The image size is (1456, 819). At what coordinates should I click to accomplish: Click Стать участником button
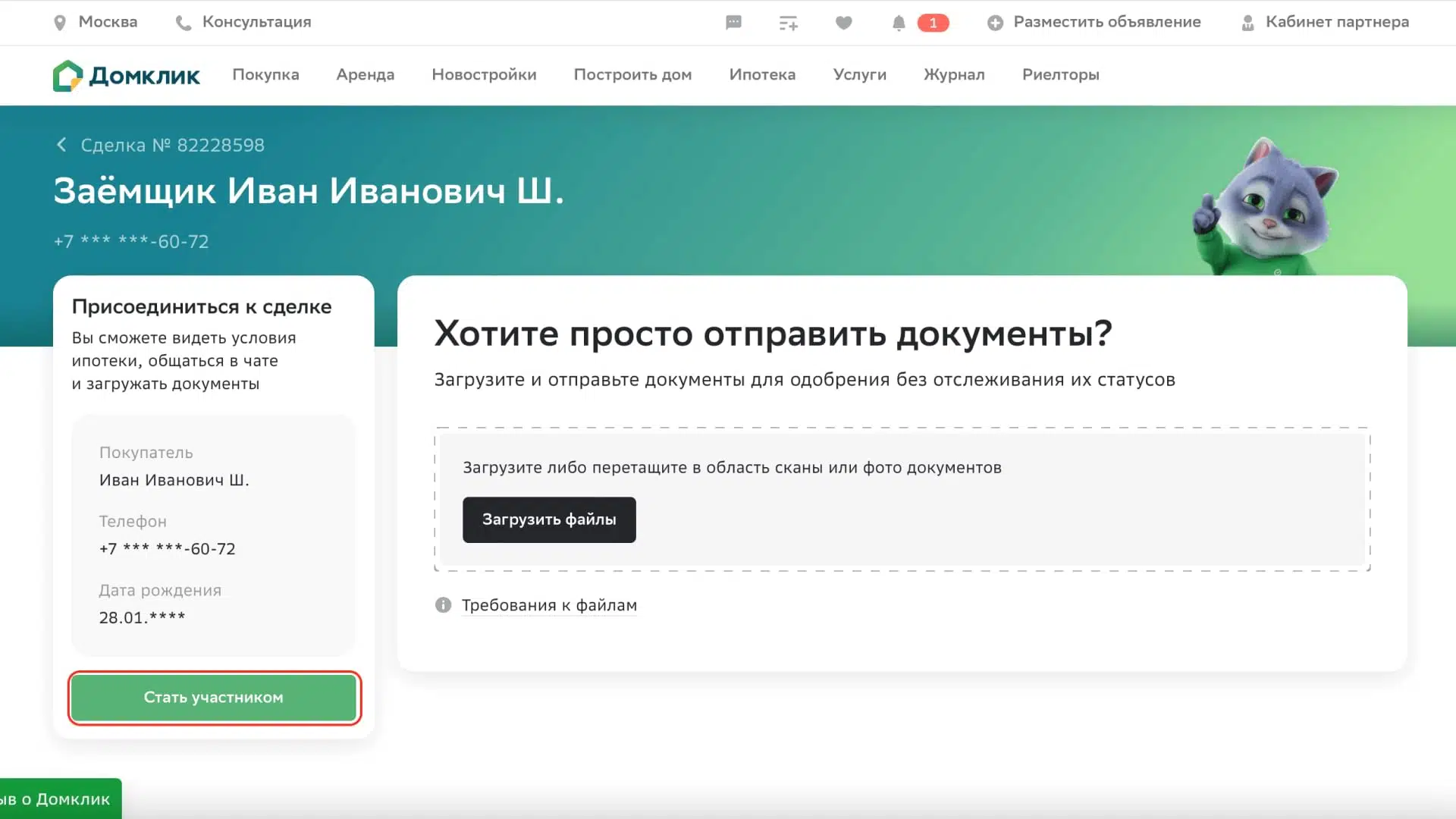[213, 697]
